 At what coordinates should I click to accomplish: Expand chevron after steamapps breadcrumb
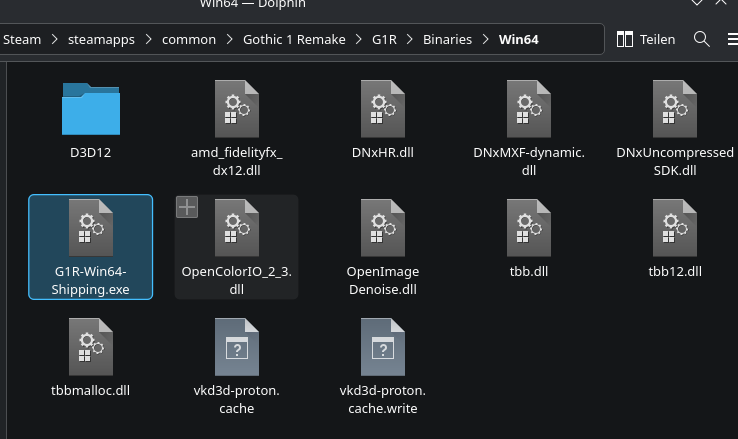point(148,39)
